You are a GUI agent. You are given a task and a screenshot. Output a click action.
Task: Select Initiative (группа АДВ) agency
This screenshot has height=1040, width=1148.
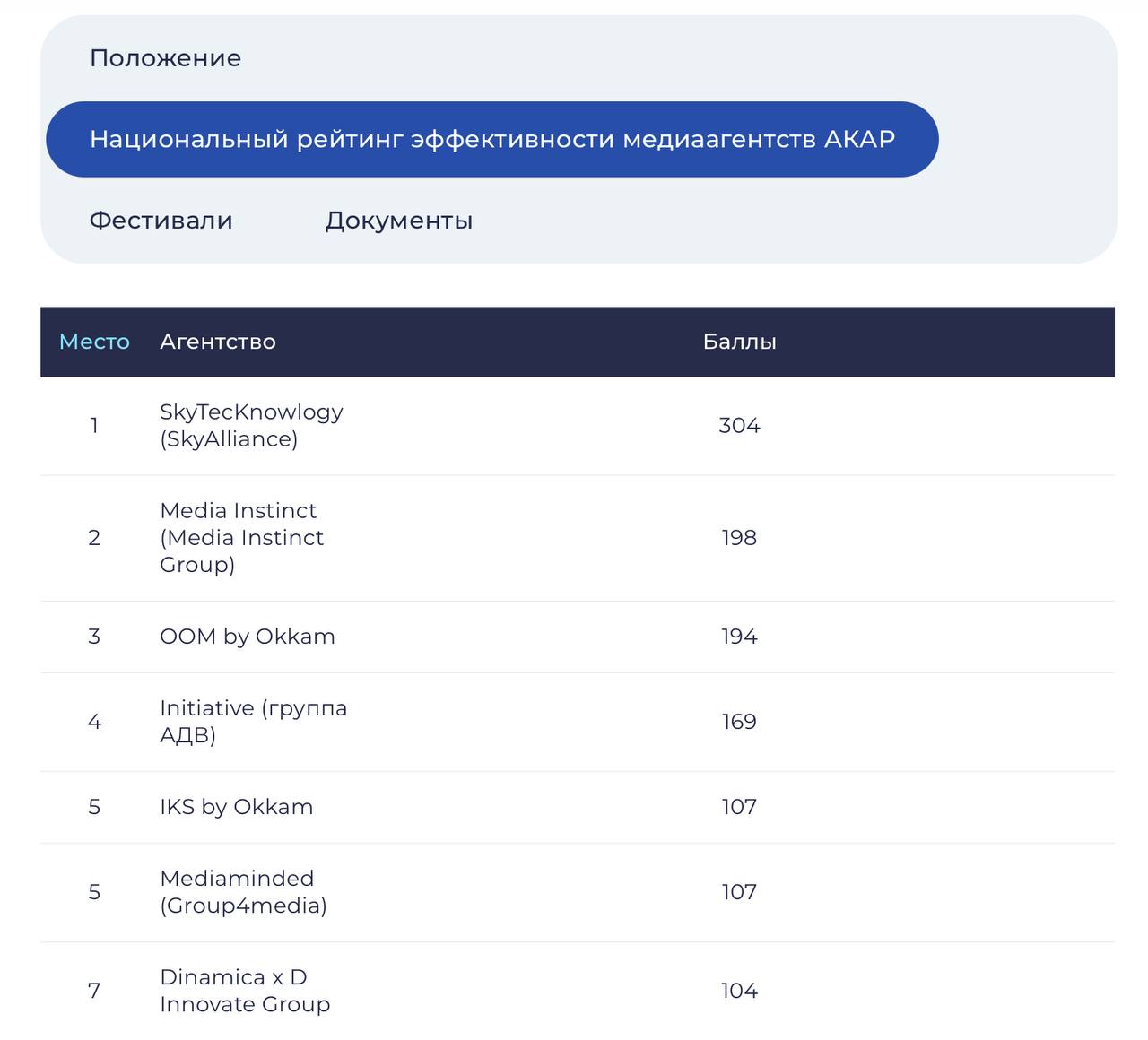pos(253,721)
